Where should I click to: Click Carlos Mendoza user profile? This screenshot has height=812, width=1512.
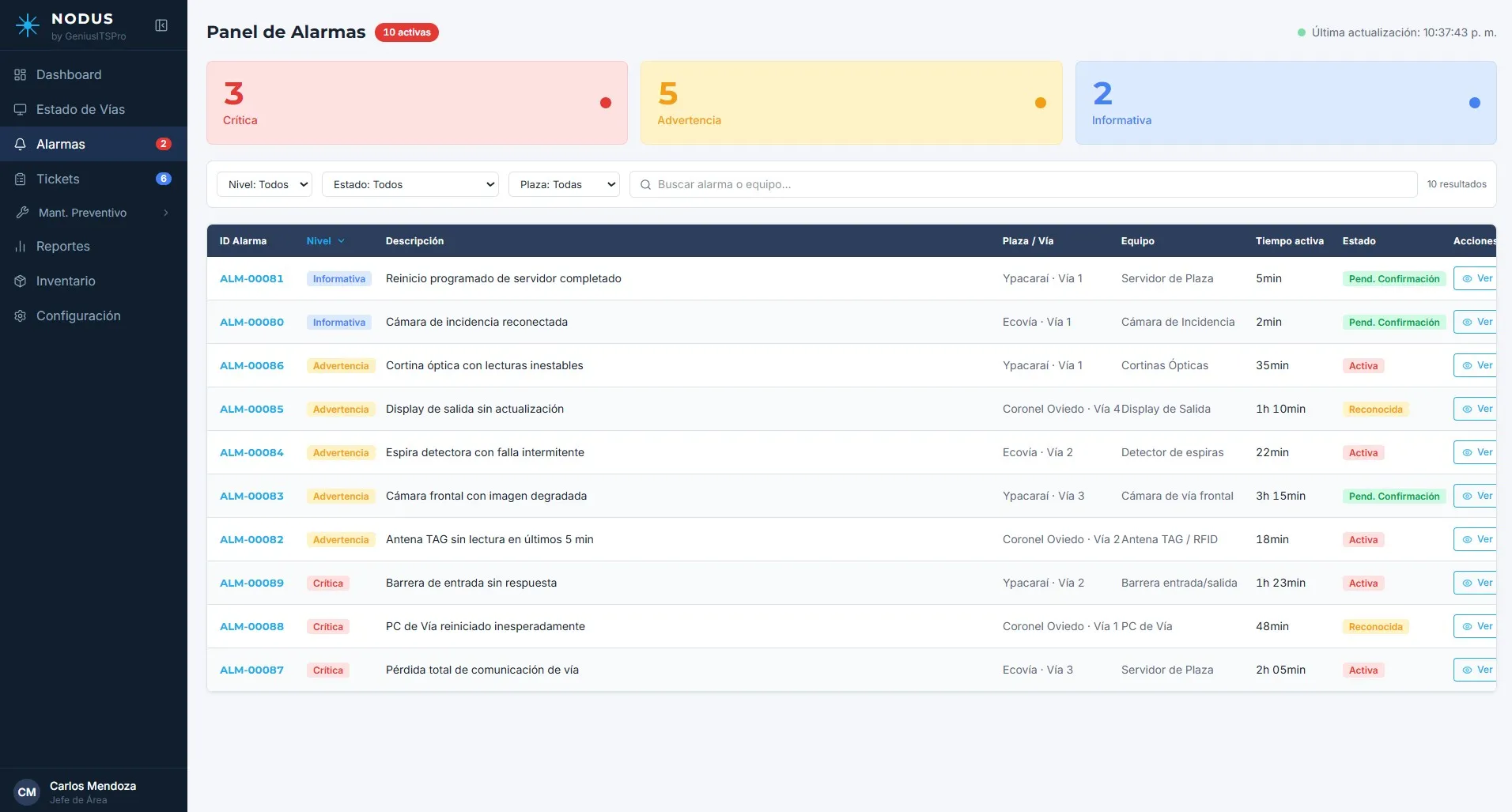pos(93,791)
